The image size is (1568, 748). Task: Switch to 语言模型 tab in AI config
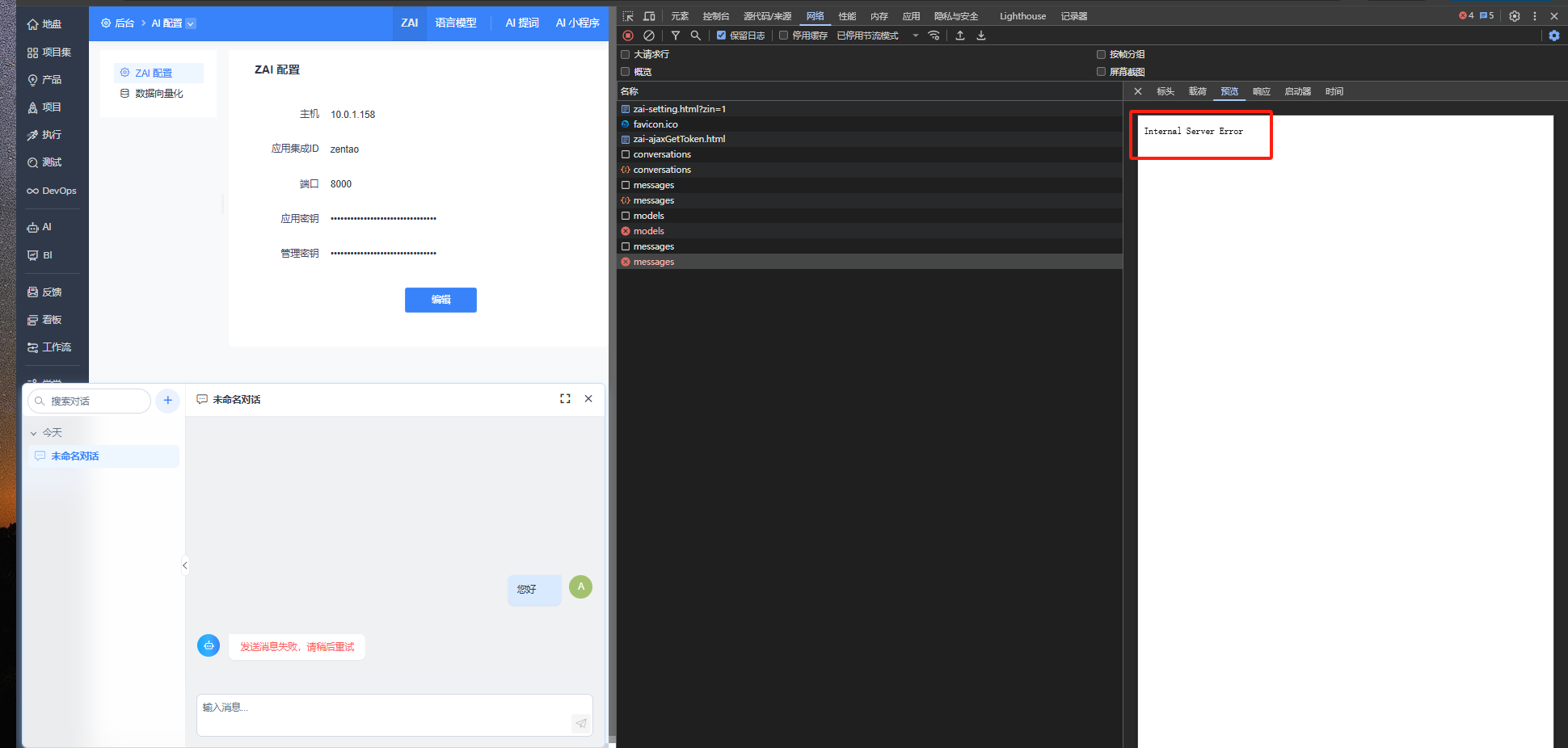tap(456, 23)
